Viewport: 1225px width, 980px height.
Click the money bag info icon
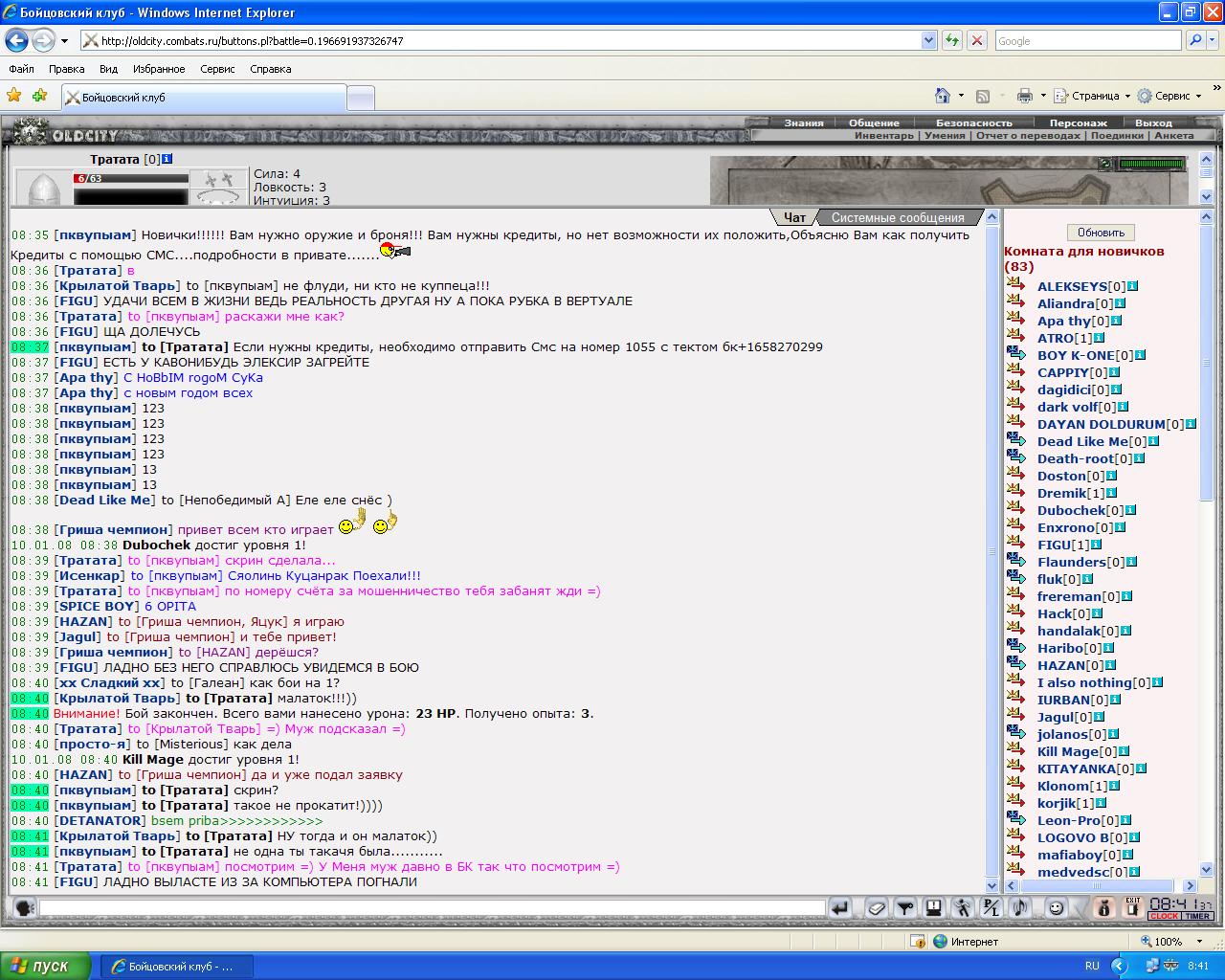pos(1102,908)
